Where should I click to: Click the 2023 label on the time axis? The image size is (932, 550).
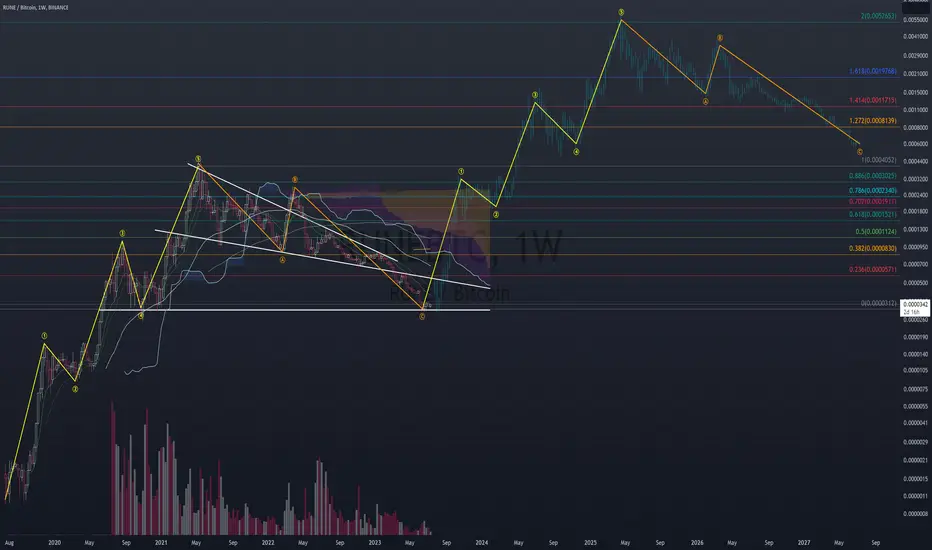(374, 543)
